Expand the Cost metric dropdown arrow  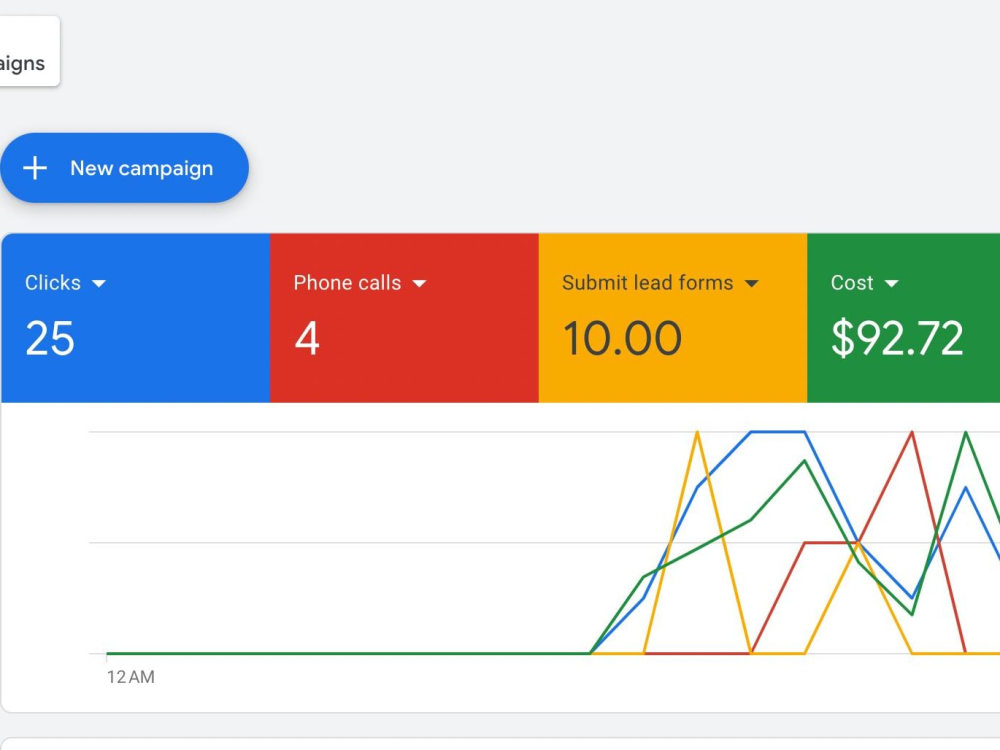pyautogui.click(x=892, y=283)
